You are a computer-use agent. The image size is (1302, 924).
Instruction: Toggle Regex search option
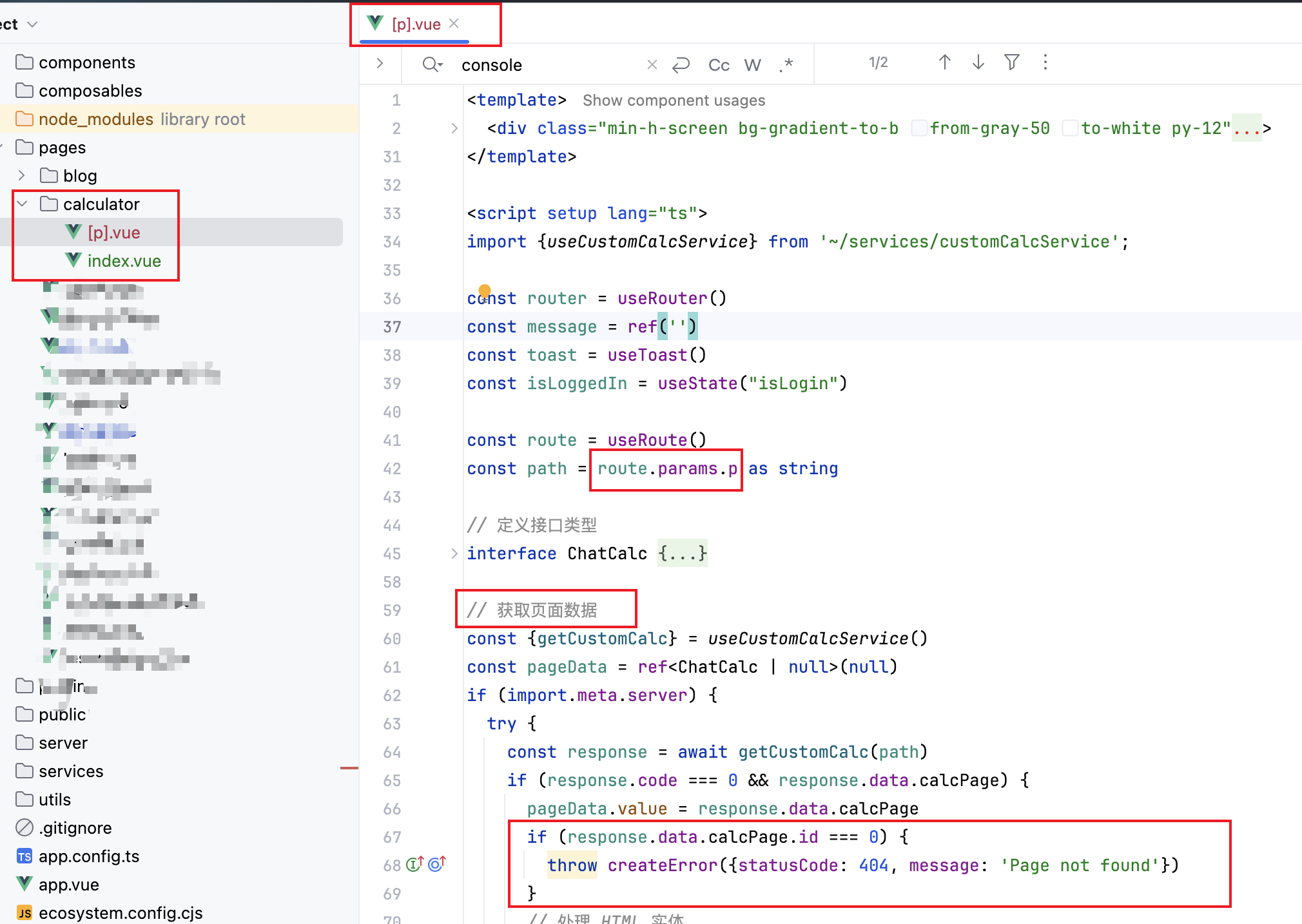tap(786, 65)
